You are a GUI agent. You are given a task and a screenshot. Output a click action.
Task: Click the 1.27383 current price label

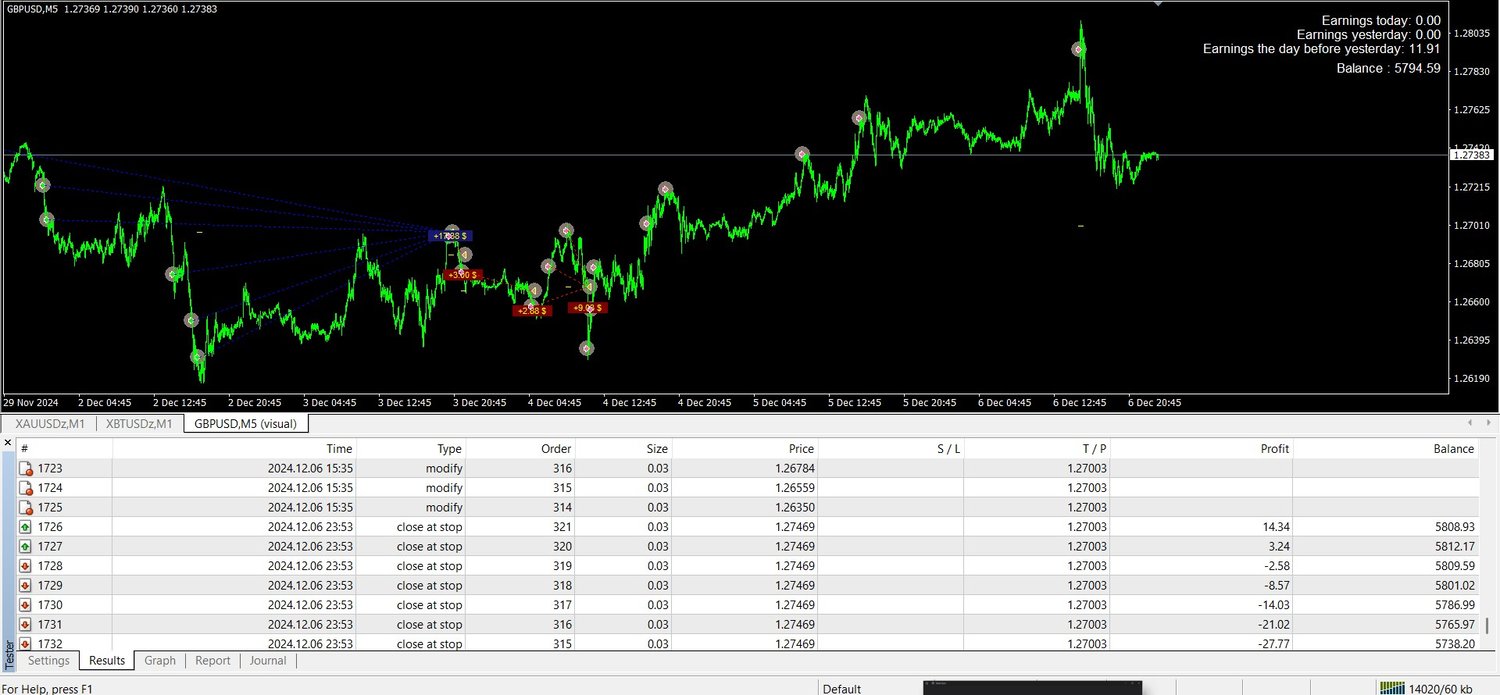[x=1471, y=155]
